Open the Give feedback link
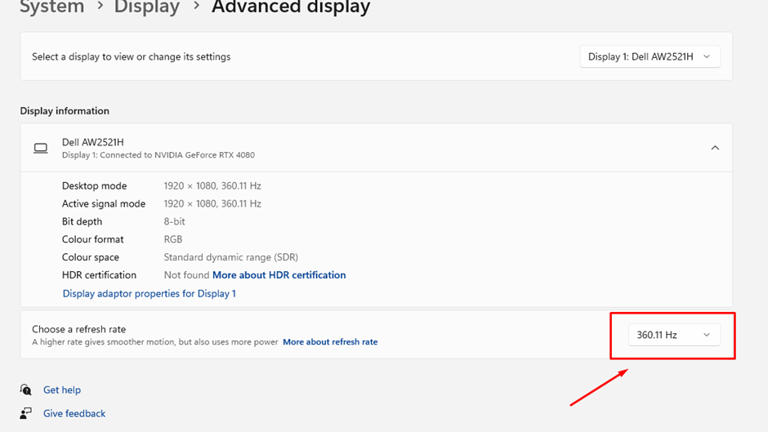The width and height of the screenshot is (768, 432). [x=74, y=413]
